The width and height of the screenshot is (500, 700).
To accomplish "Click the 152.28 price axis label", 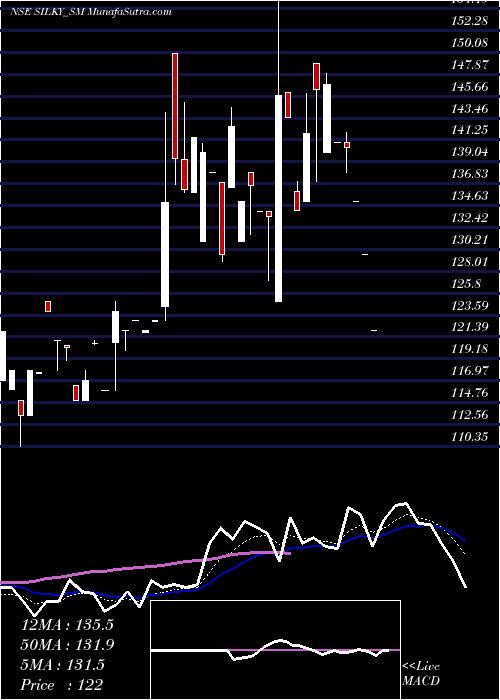I will point(471,21).
